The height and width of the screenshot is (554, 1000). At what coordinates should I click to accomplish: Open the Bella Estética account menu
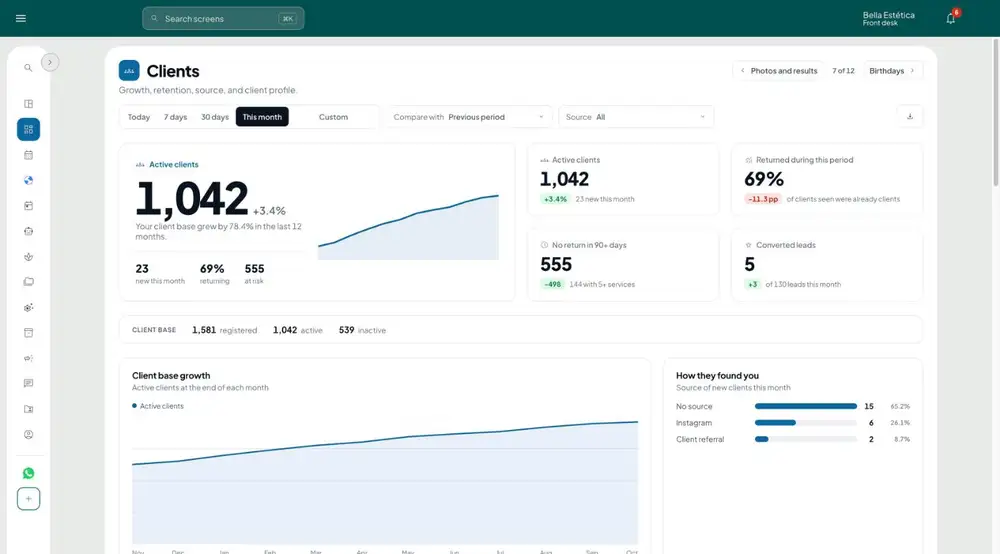click(x=888, y=18)
